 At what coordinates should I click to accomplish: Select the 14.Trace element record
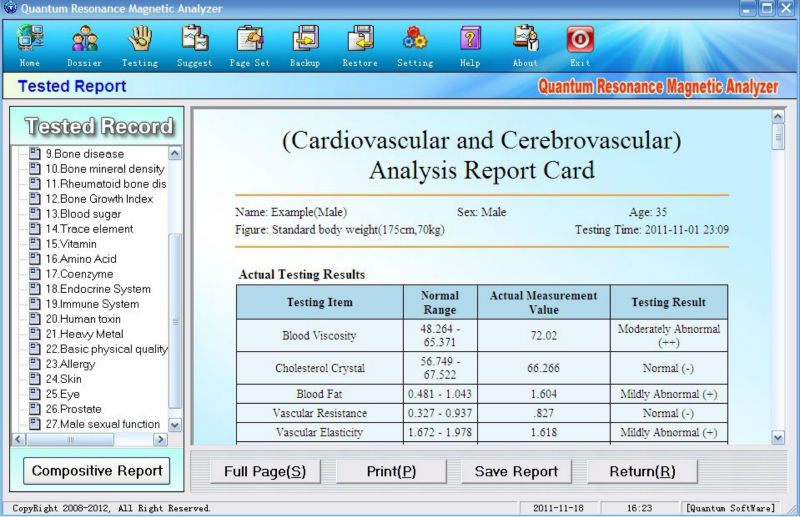coord(89,229)
